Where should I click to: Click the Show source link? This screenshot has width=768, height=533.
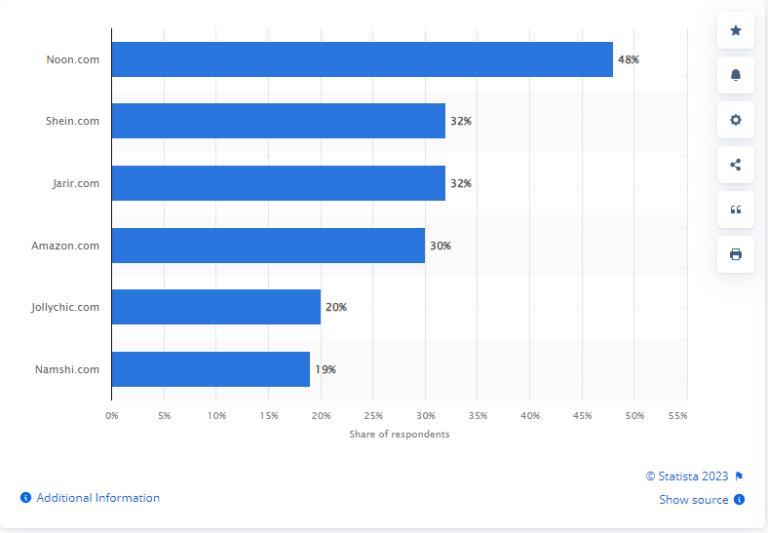tap(694, 500)
